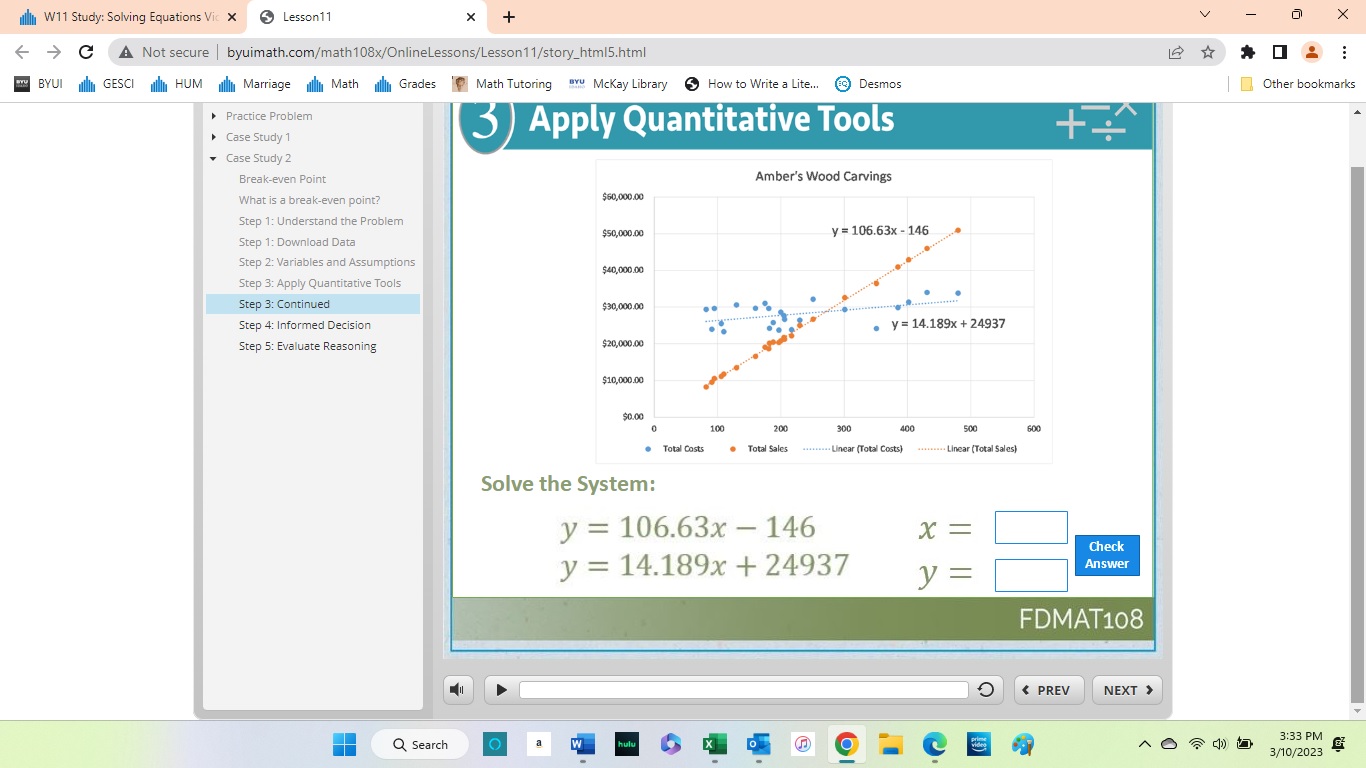
Task: Open the taskbar clock and calendar
Action: pyautogui.click(x=1296, y=744)
